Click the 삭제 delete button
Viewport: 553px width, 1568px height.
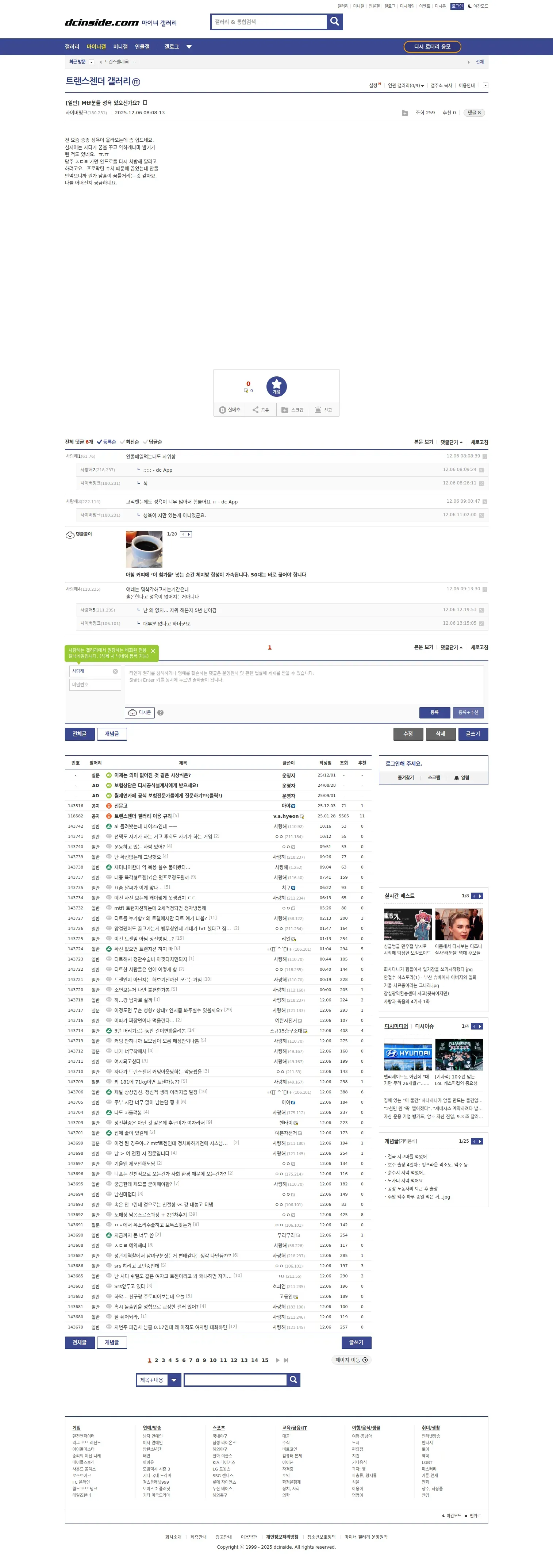point(441,734)
